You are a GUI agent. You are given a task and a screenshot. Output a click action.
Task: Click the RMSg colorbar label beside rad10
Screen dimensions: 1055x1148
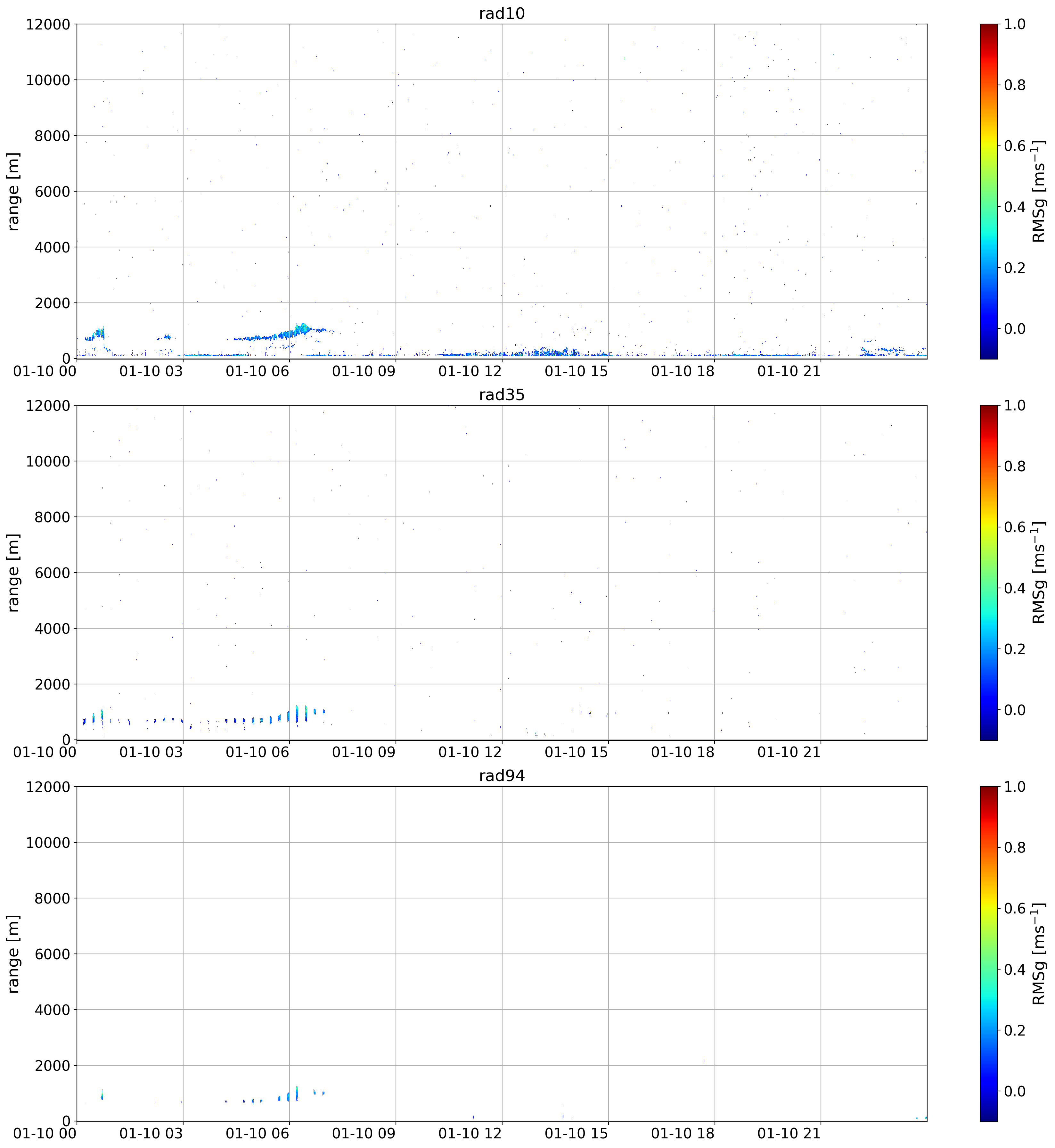tap(1038, 191)
